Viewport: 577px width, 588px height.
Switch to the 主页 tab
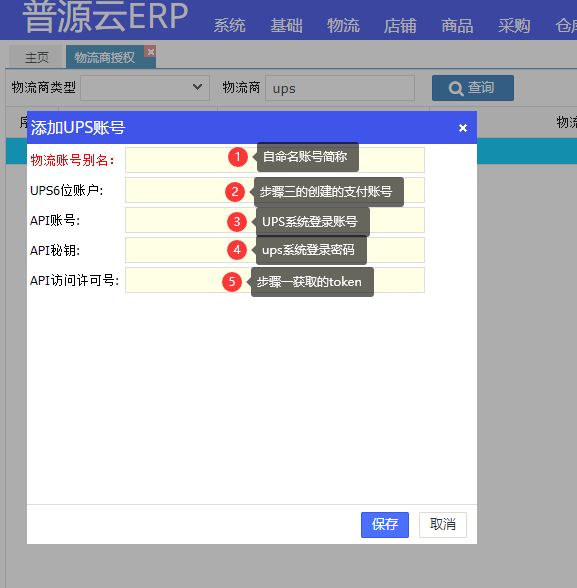36,57
